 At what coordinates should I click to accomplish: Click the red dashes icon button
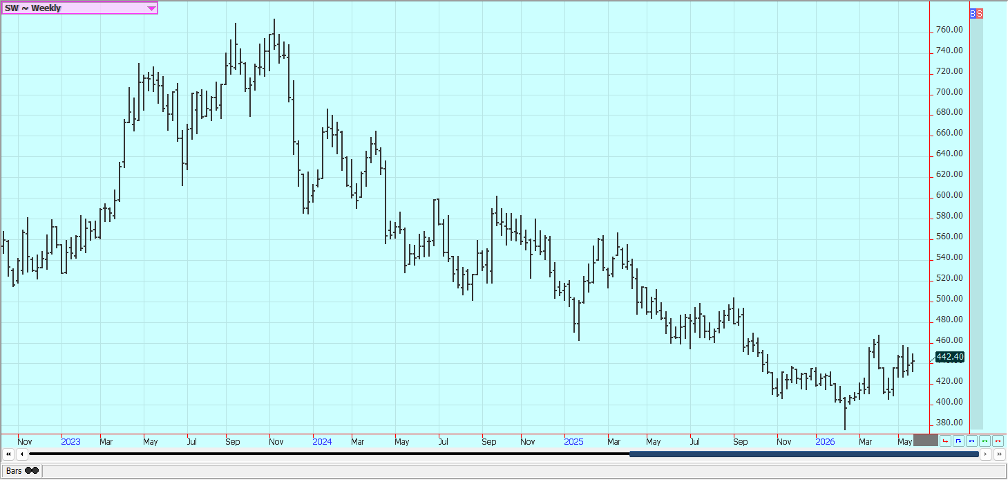[998, 441]
